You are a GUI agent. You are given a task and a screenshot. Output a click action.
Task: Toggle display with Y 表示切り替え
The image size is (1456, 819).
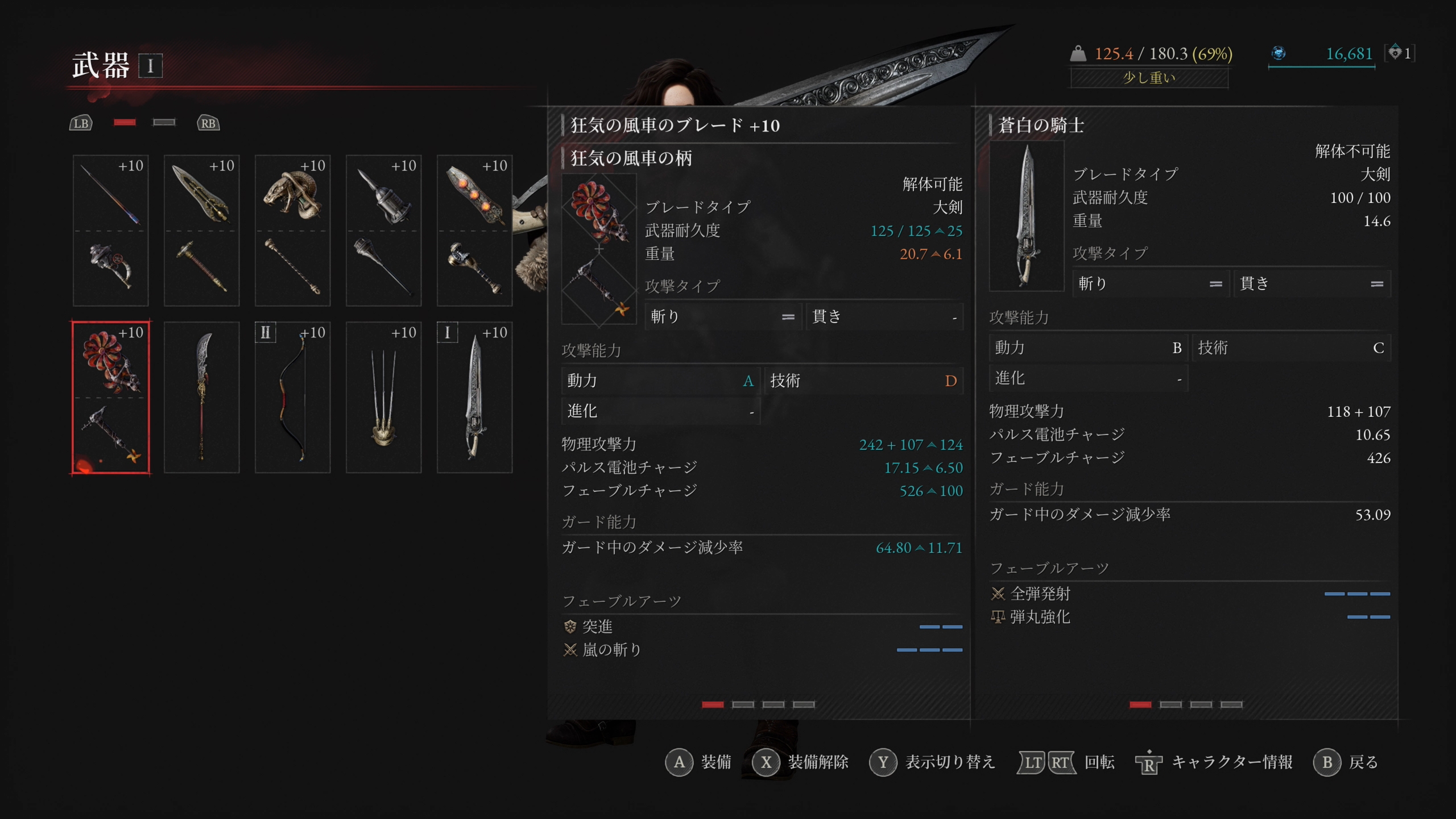pyautogui.click(x=932, y=762)
